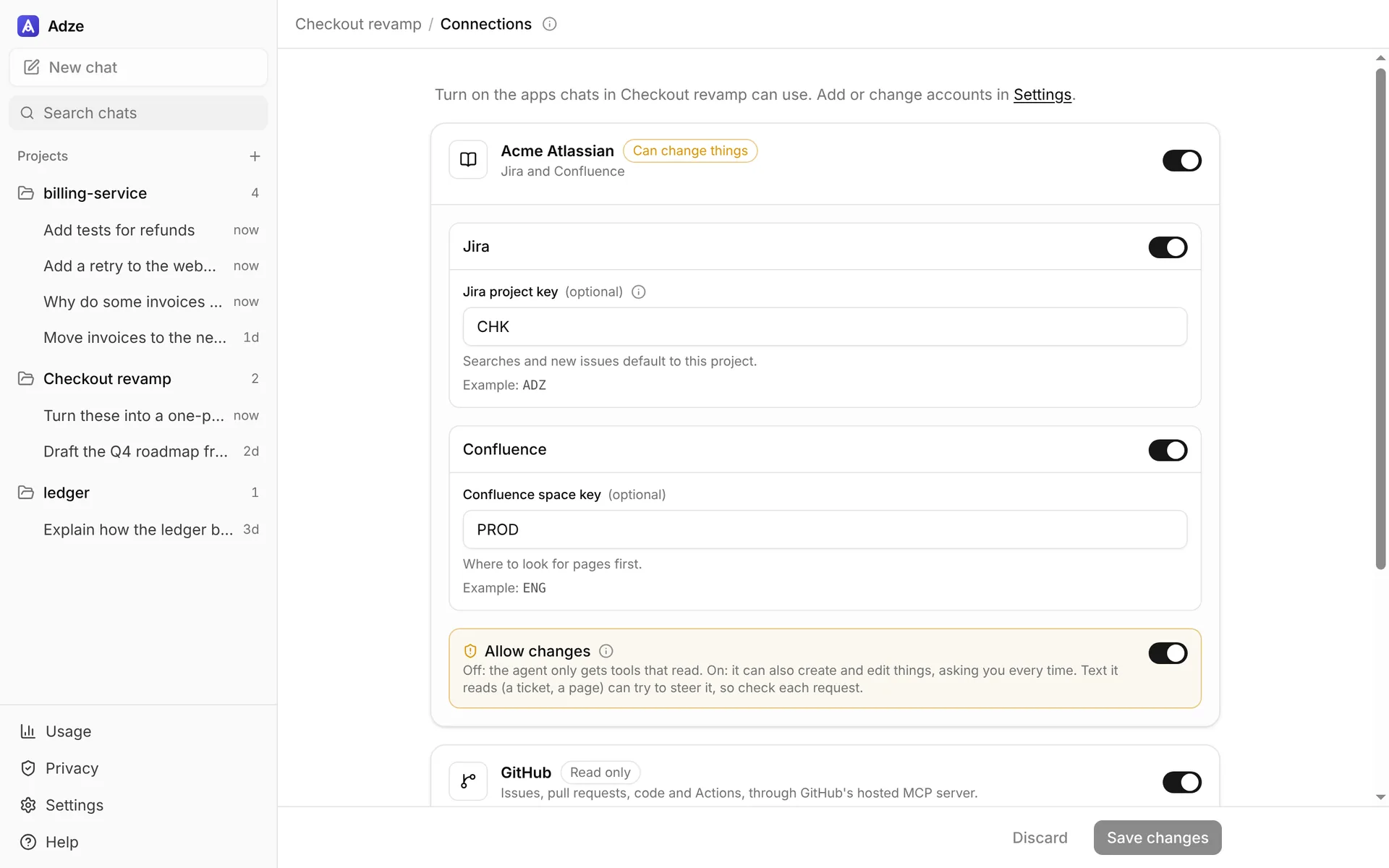Click the 'Projects' section heading
The image size is (1389, 868).
[x=43, y=156]
